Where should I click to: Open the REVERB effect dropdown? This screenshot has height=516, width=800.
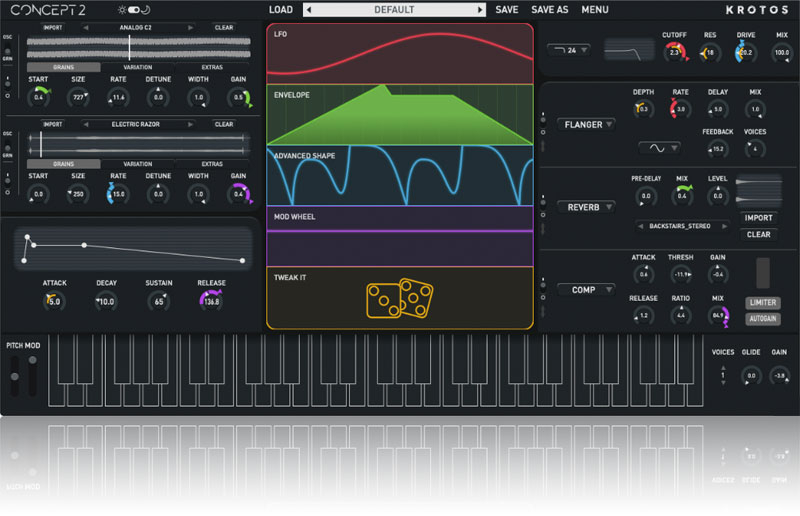[x=587, y=207]
